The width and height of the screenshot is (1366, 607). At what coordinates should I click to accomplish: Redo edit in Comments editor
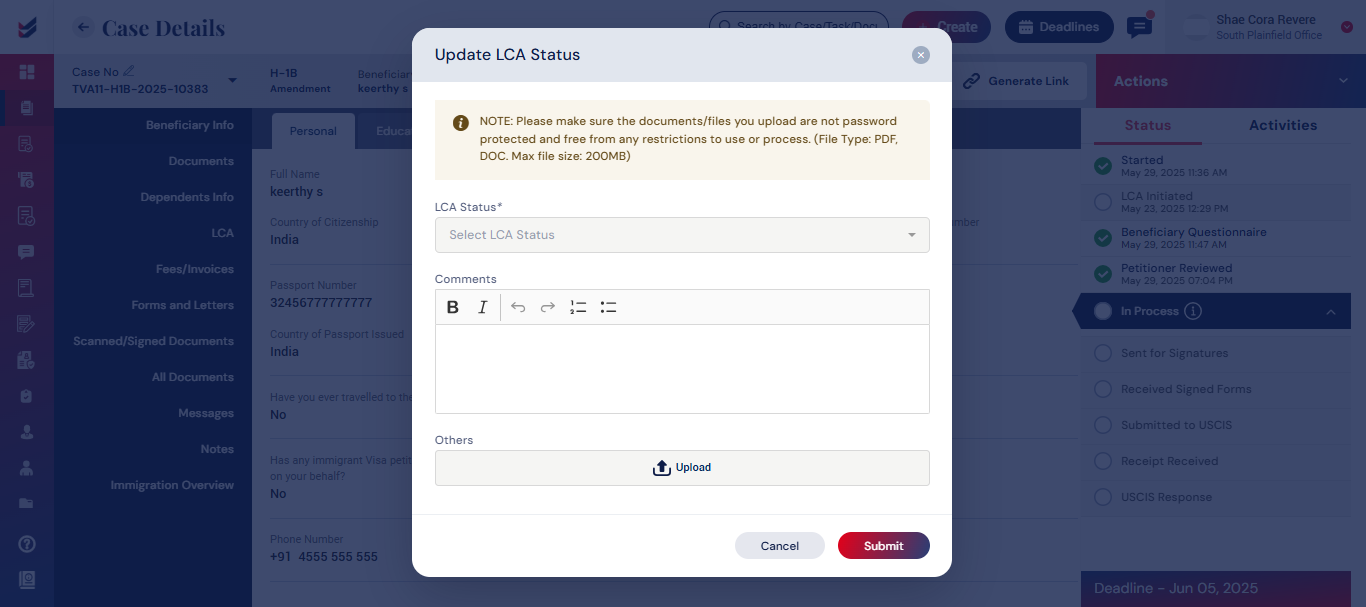click(x=548, y=307)
